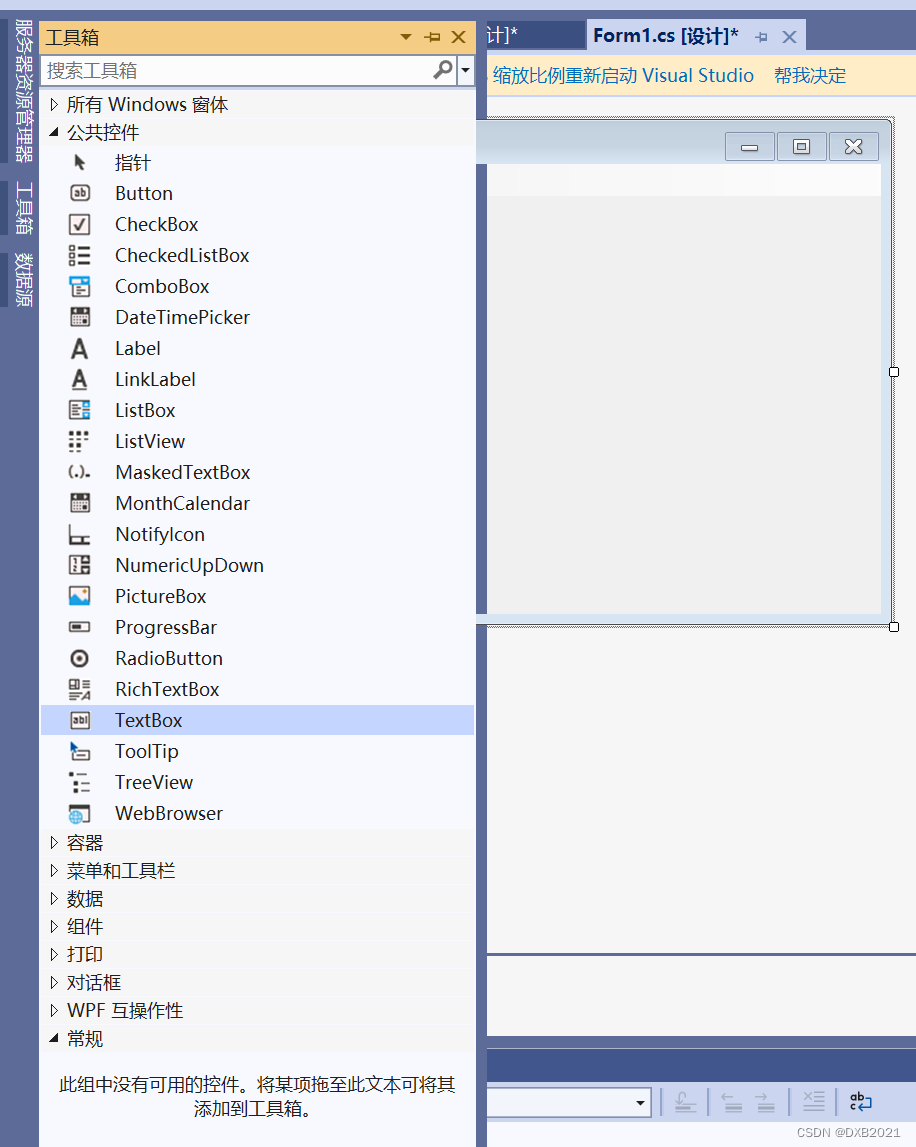This screenshot has height=1147, width=916.
Task: Select the RichTextBox control icon
Action: pyautogui.click(x=80, y=688)
